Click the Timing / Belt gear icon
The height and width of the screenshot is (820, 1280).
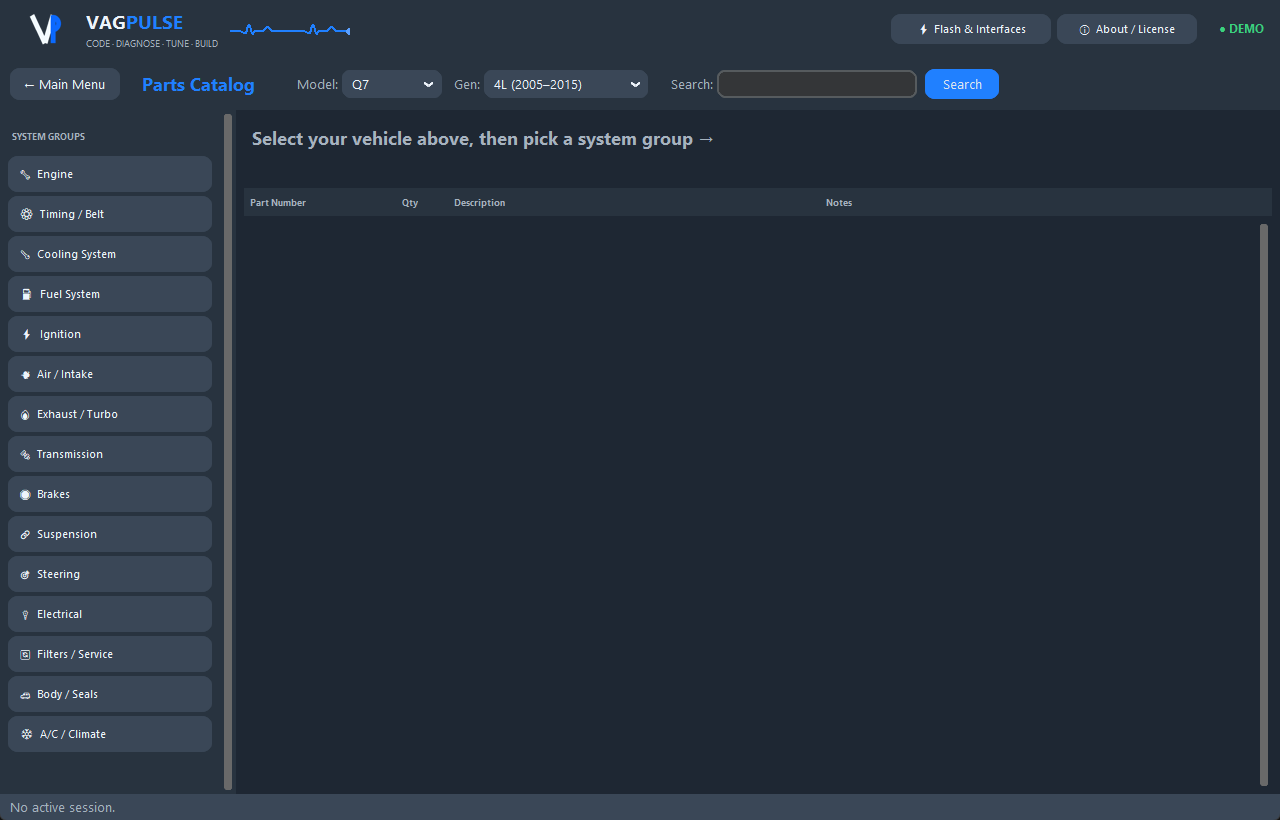(26, 214)
